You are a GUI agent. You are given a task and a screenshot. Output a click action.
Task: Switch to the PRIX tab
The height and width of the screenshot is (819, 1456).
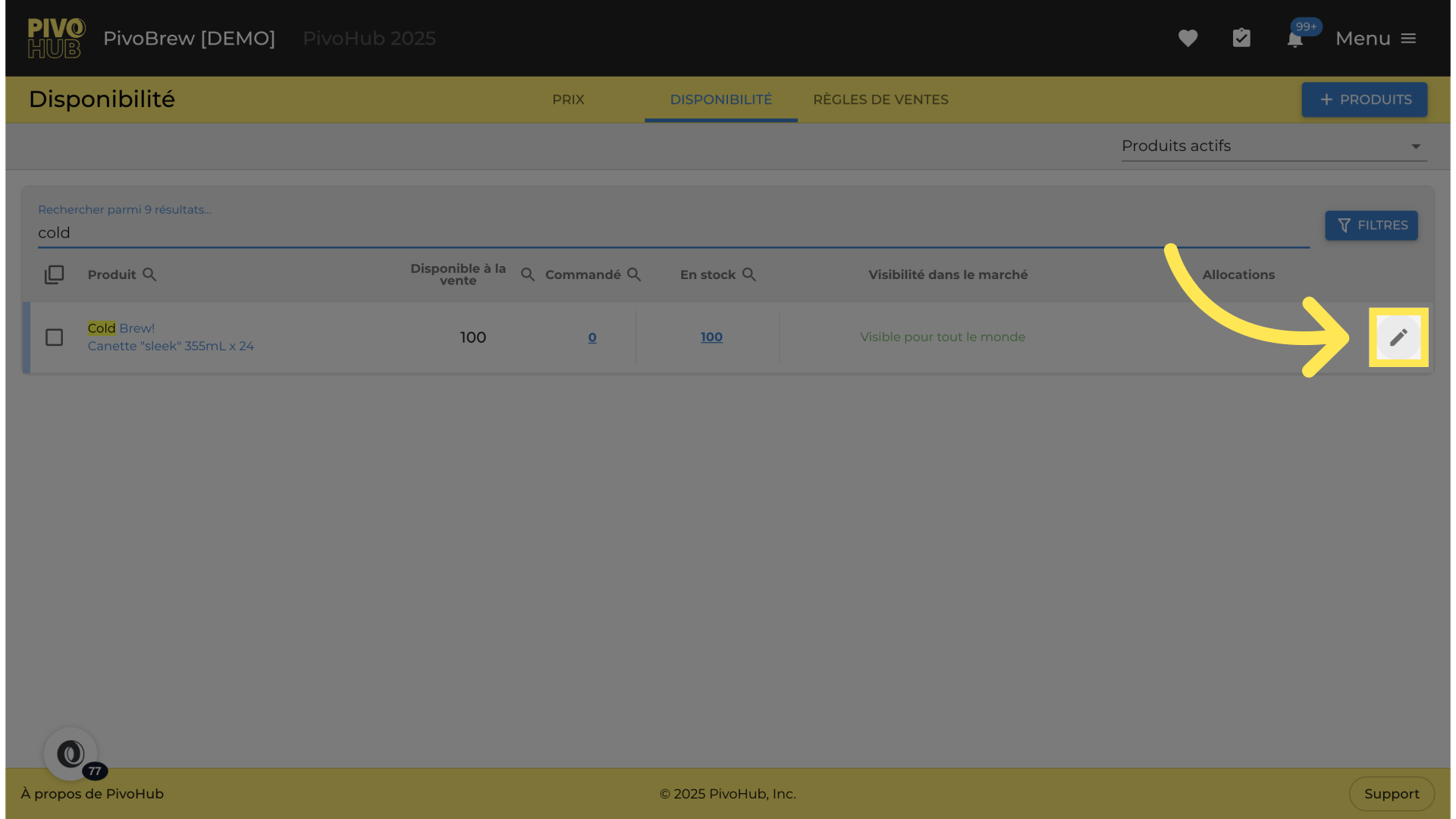click(x=568, y=99)
